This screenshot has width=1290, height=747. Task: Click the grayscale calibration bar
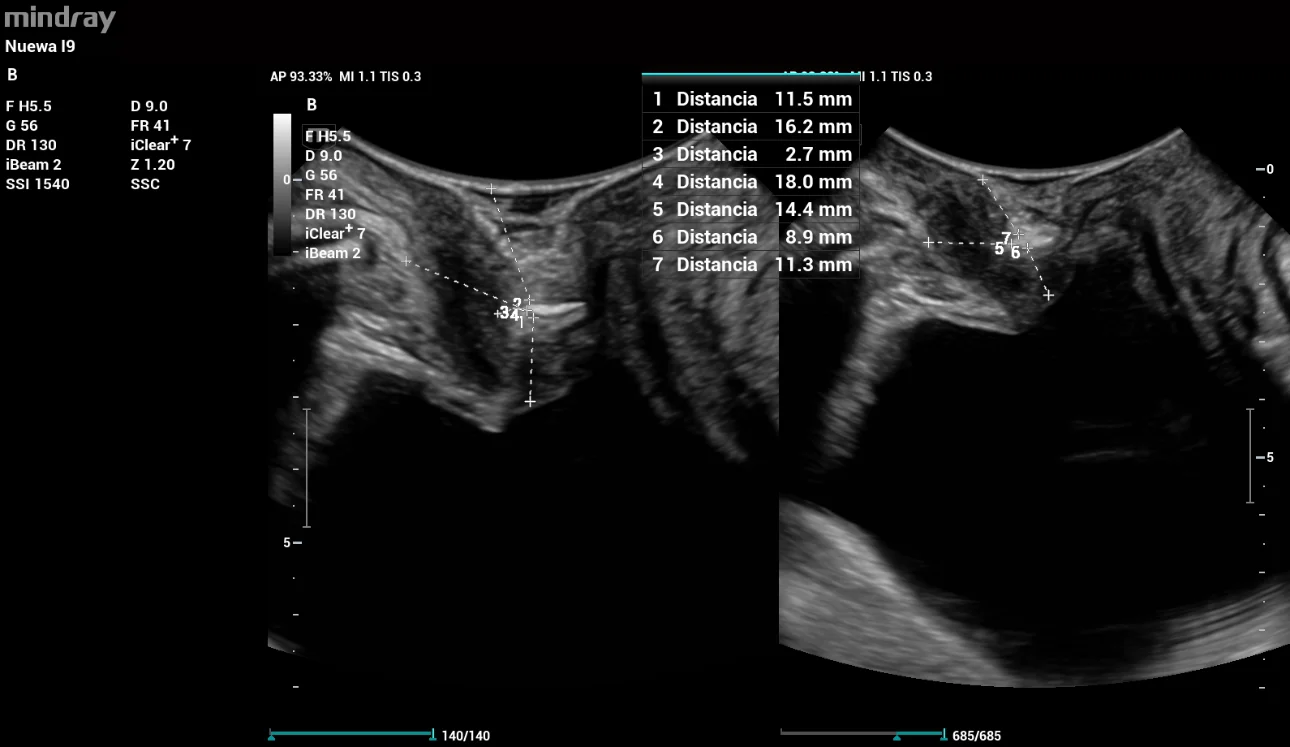(x=283, y=180)
